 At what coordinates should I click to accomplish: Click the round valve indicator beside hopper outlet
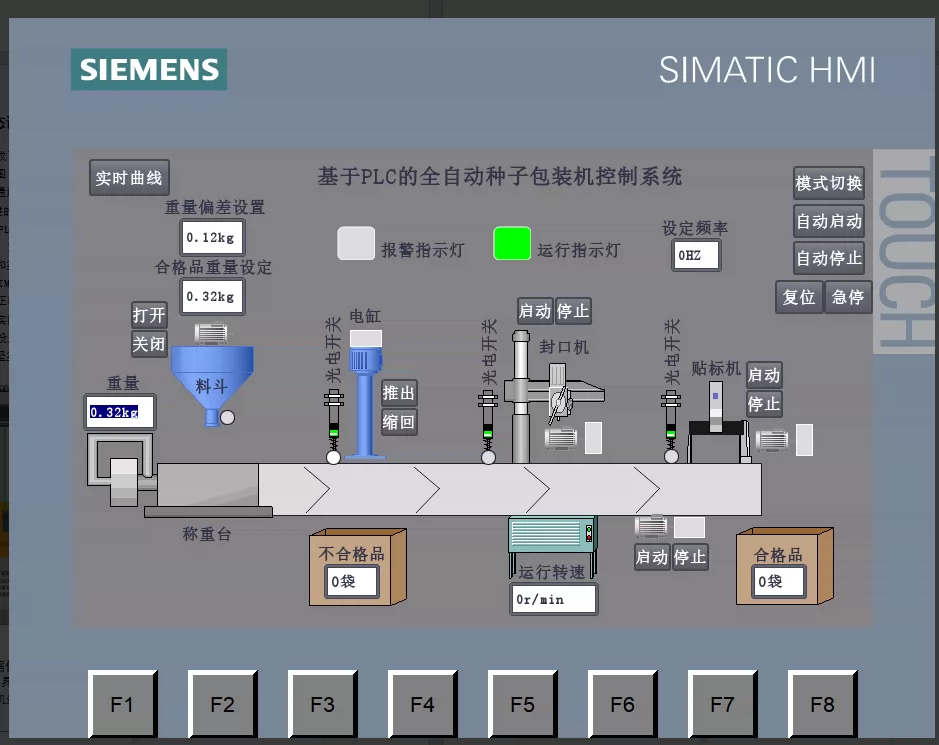click(228, 418)
